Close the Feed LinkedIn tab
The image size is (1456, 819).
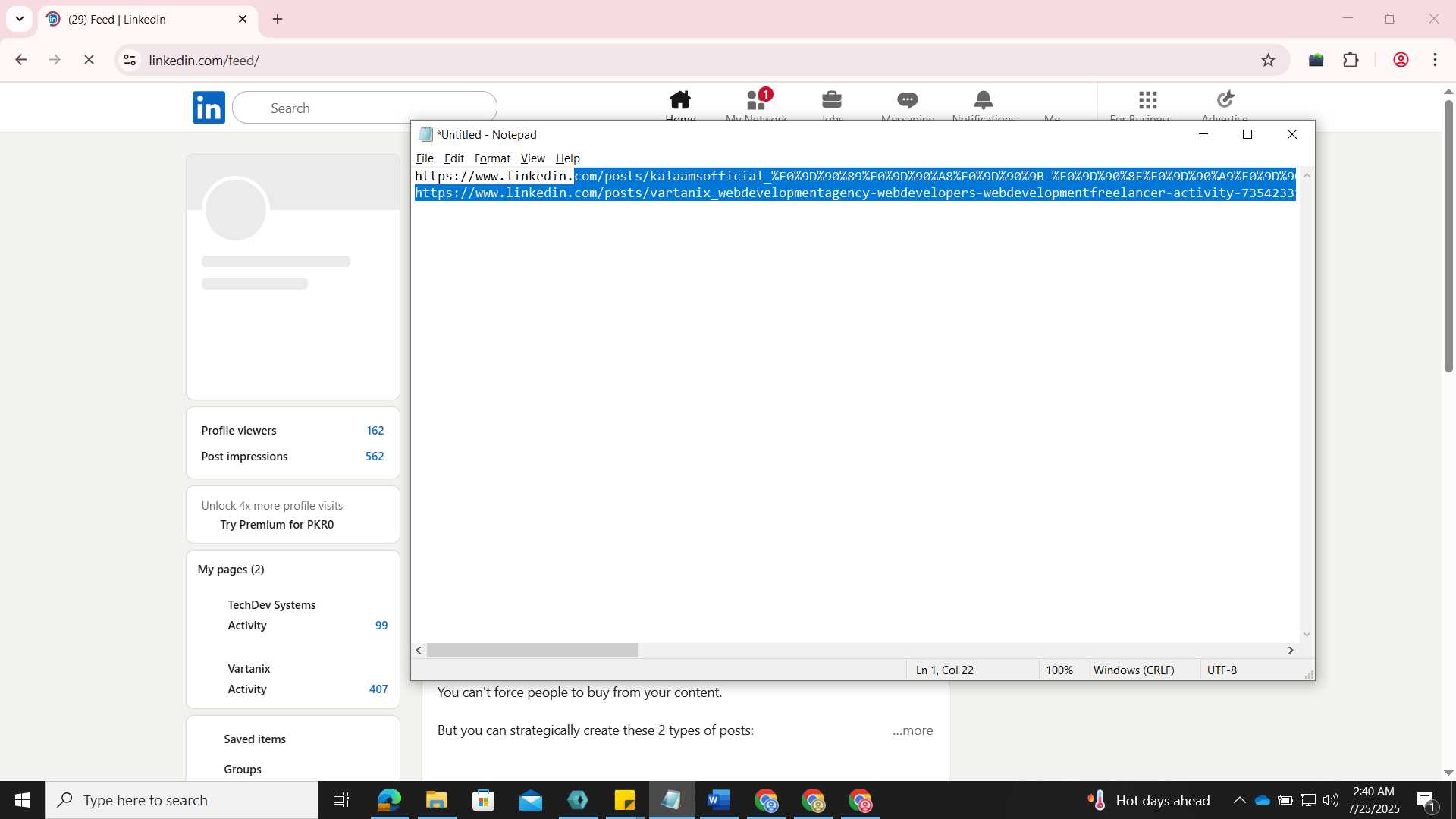[x=243, y=19]
